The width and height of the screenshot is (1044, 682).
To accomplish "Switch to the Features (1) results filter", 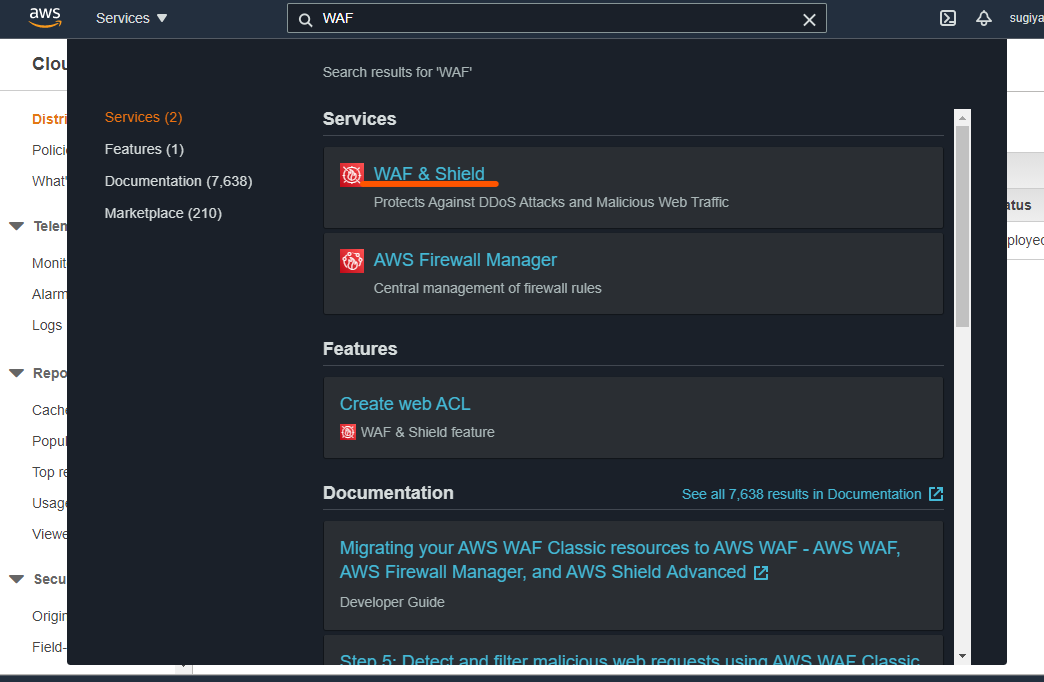I will 143,148.
